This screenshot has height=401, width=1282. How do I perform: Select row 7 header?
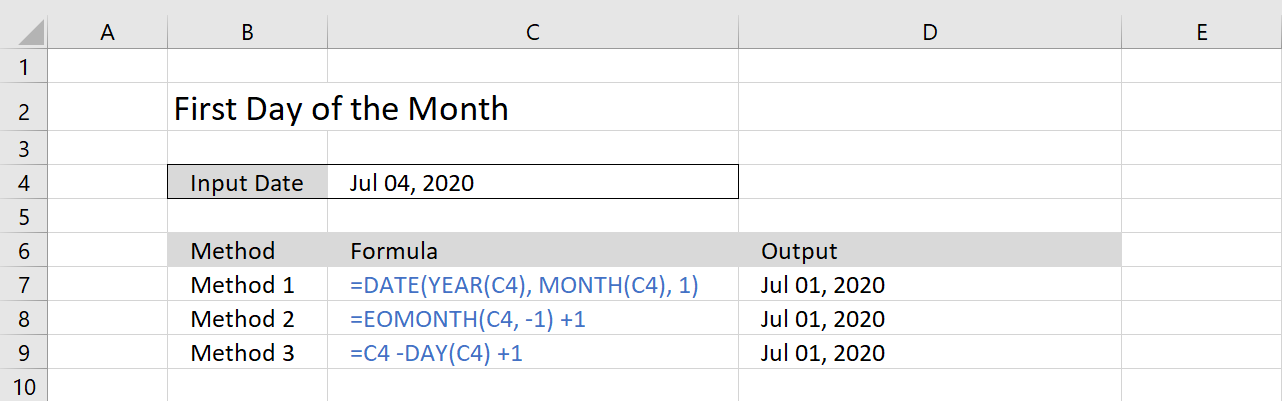pyautogui.click(x=24, y=285)
